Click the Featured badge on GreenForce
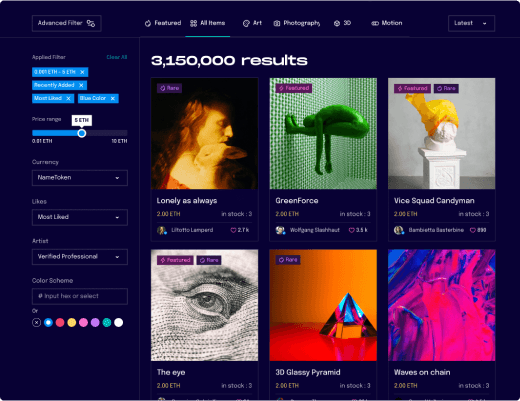The image size is (520, 401). point(294,88)
